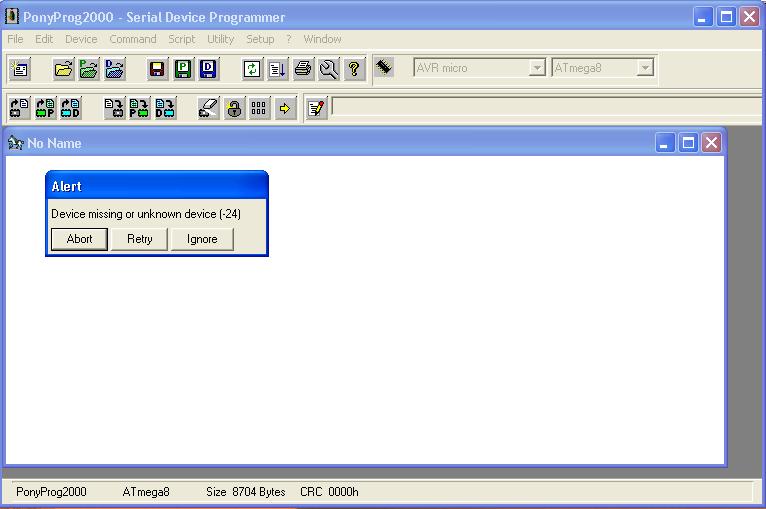This screenshot has height=509, width=766.
Task: Open the Edit menu
Action: 44,39
